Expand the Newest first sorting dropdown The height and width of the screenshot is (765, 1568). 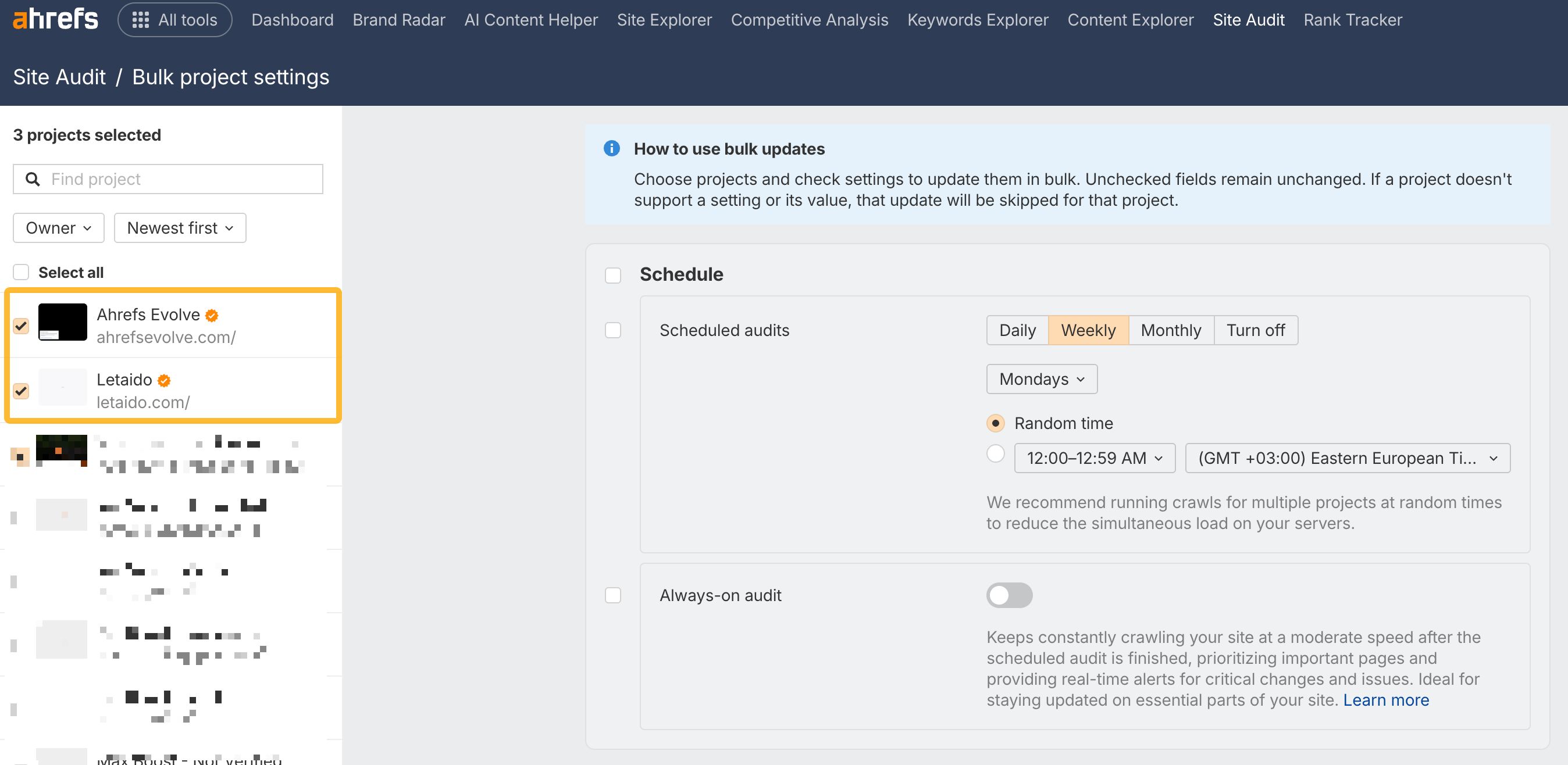coord(180,228)
